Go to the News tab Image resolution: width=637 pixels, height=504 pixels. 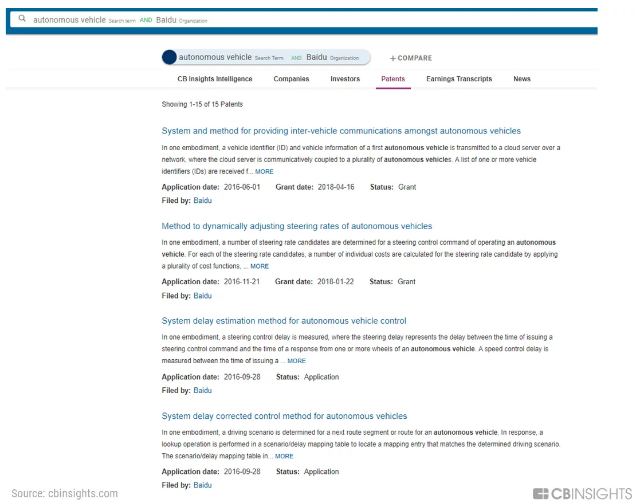click(522, 79)
